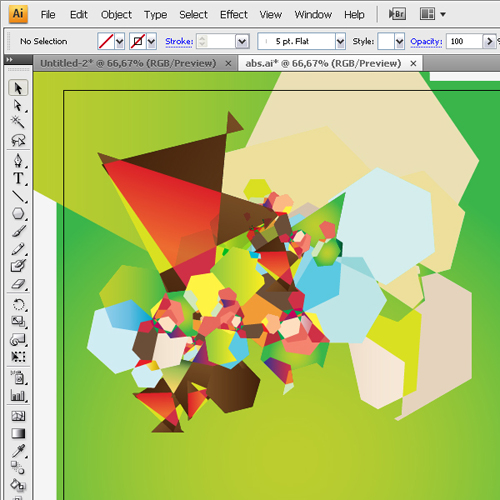Screen dimensions: 500x500
Task: Expand the collapsed Tools panel arrows
Action: (10, 60)
